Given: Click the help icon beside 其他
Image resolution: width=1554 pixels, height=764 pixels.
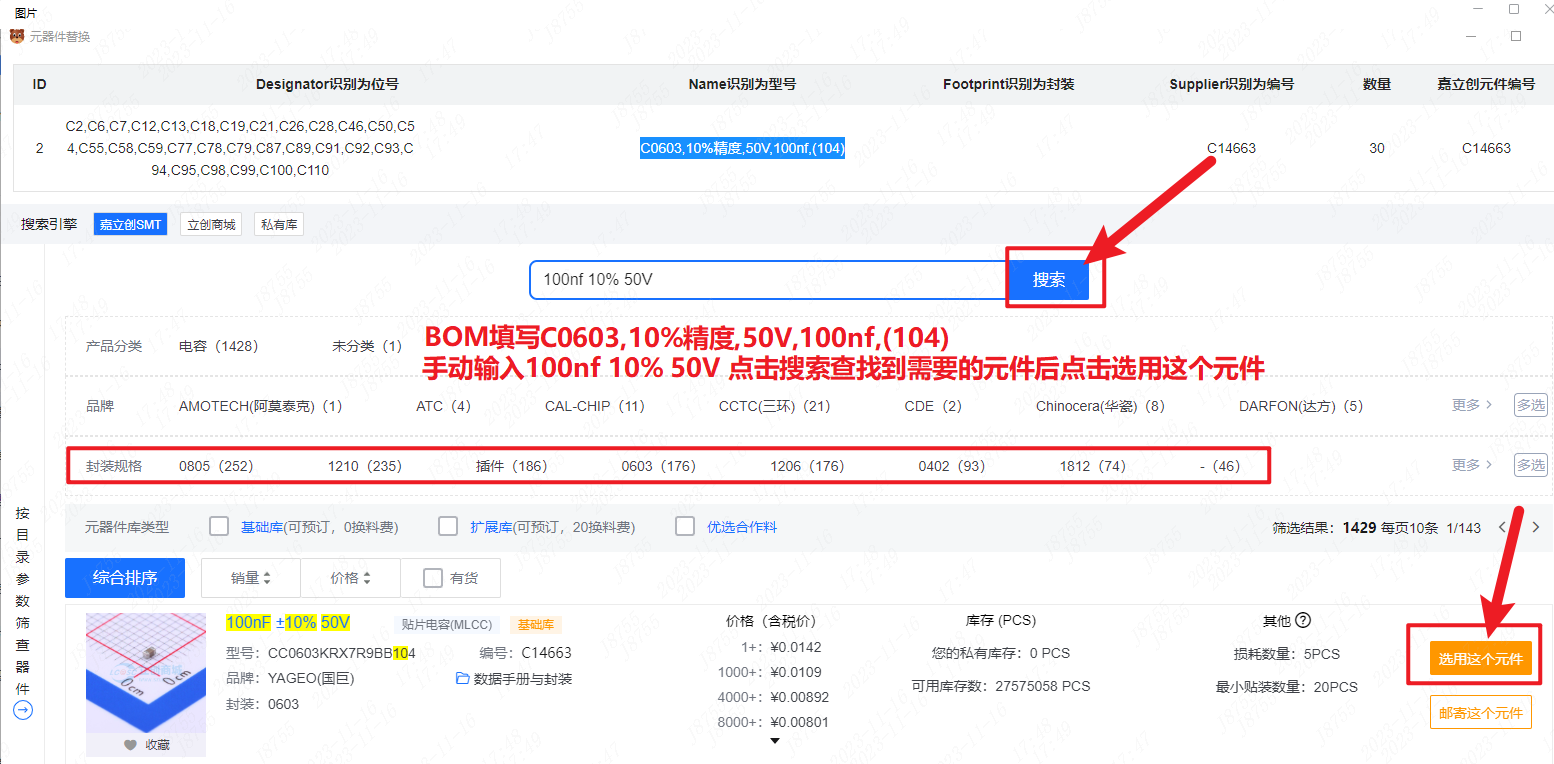Looking at the screenshot, I should (1302, 620).
